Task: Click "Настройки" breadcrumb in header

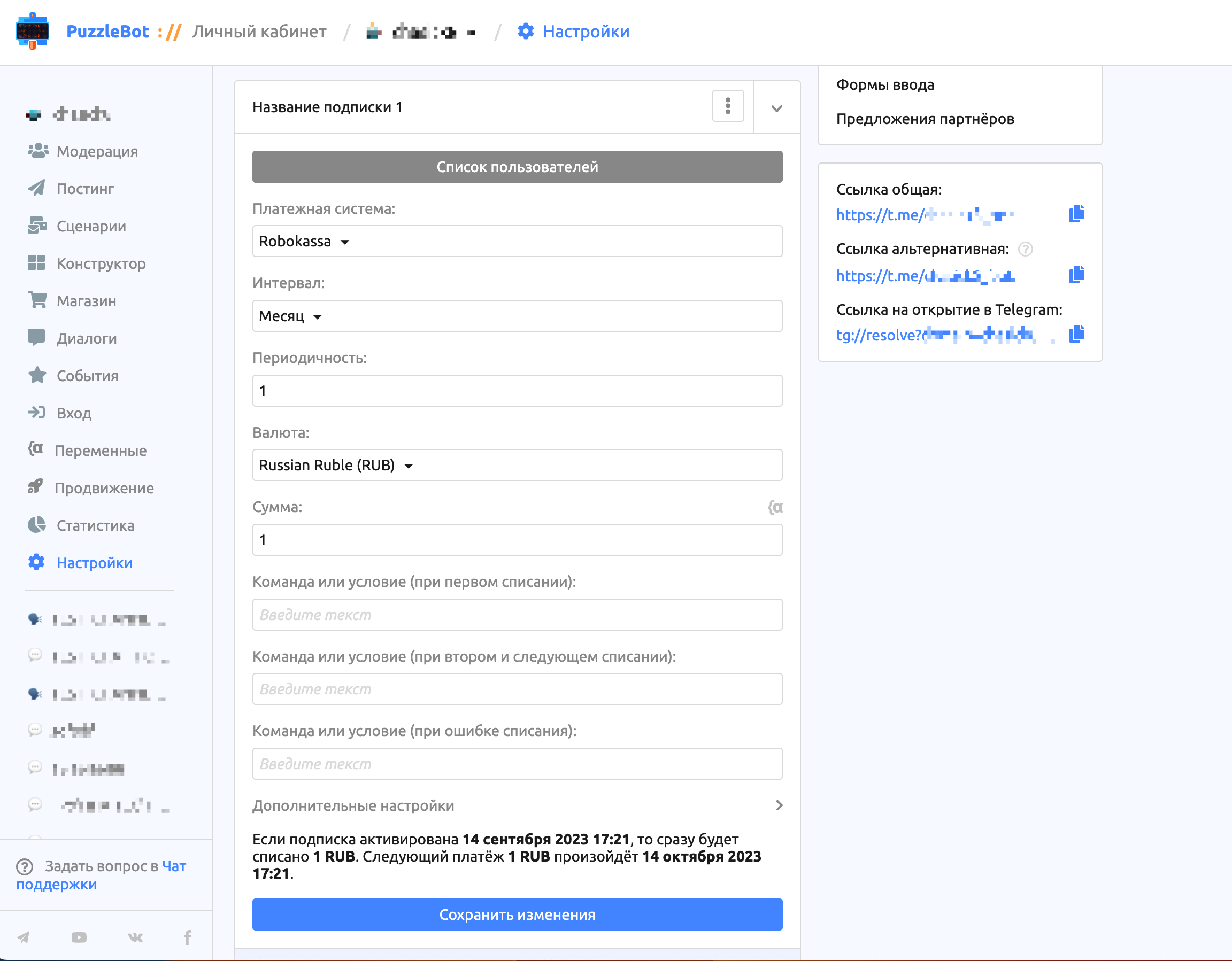Action: pyautogui.click(x=574, y=31)
